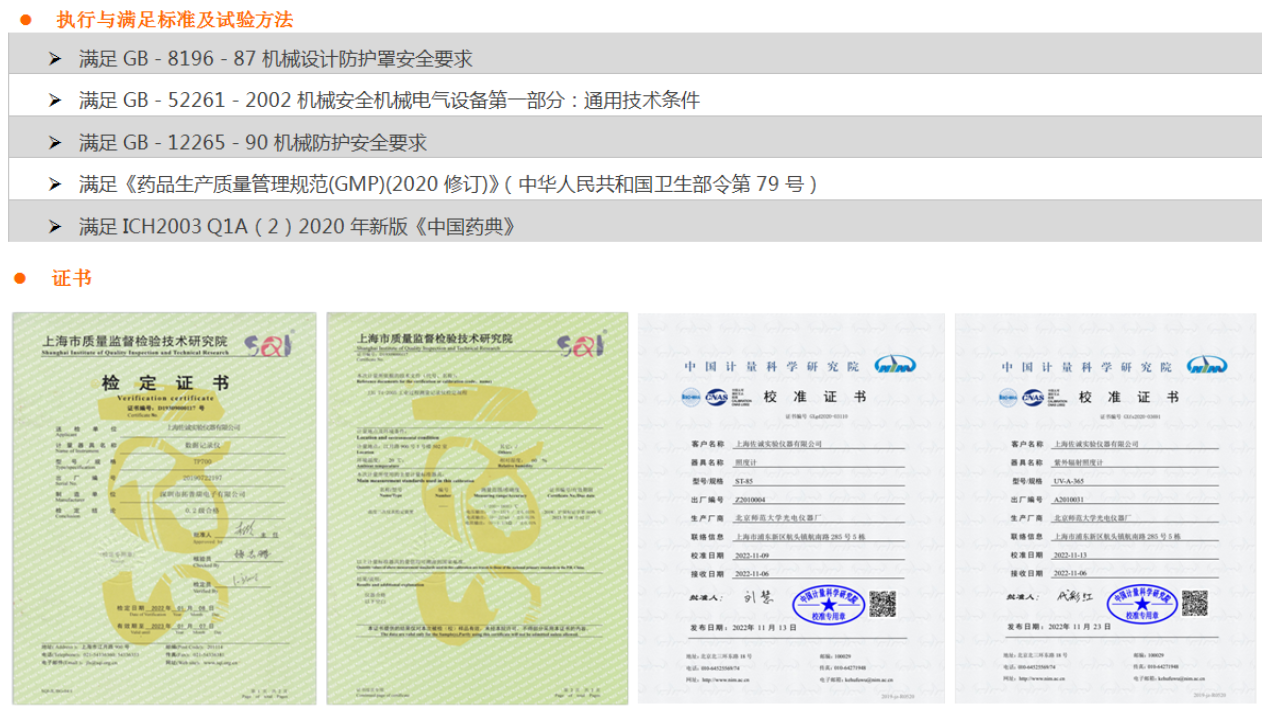Click the orange bullet beside 执行与满足标准及试验方法

coord(27,20)
